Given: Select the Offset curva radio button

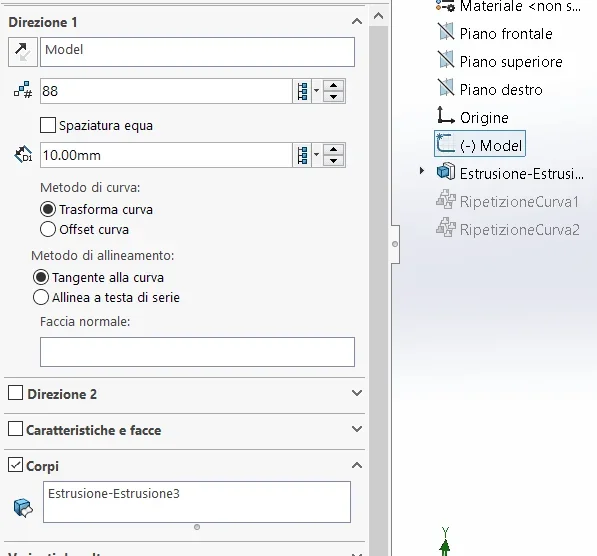Looking at the screenshot, I should 48,229.
